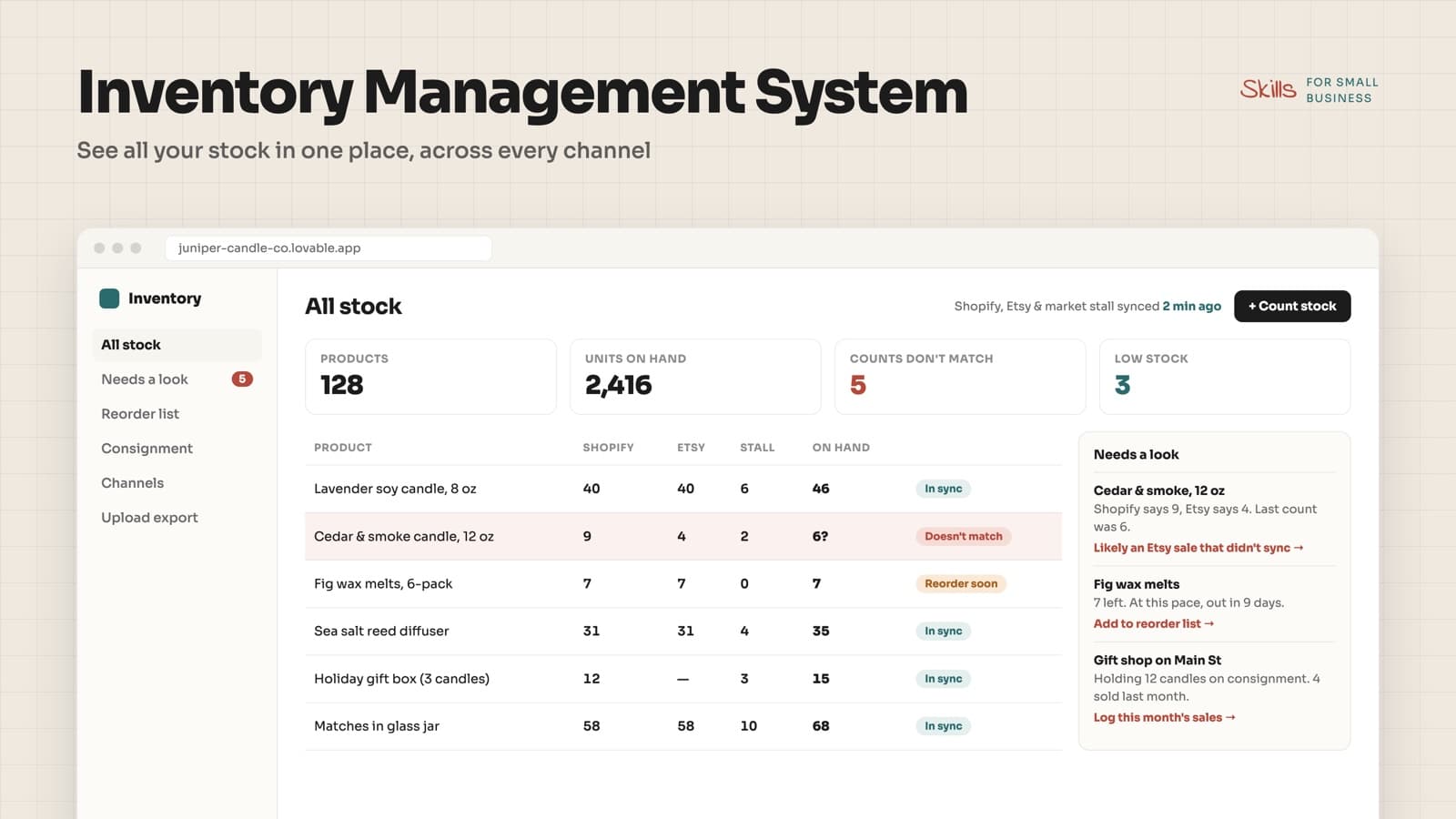
Task: Select the Lavender soy candle, 8 oz row
Action: click(683, 489)
